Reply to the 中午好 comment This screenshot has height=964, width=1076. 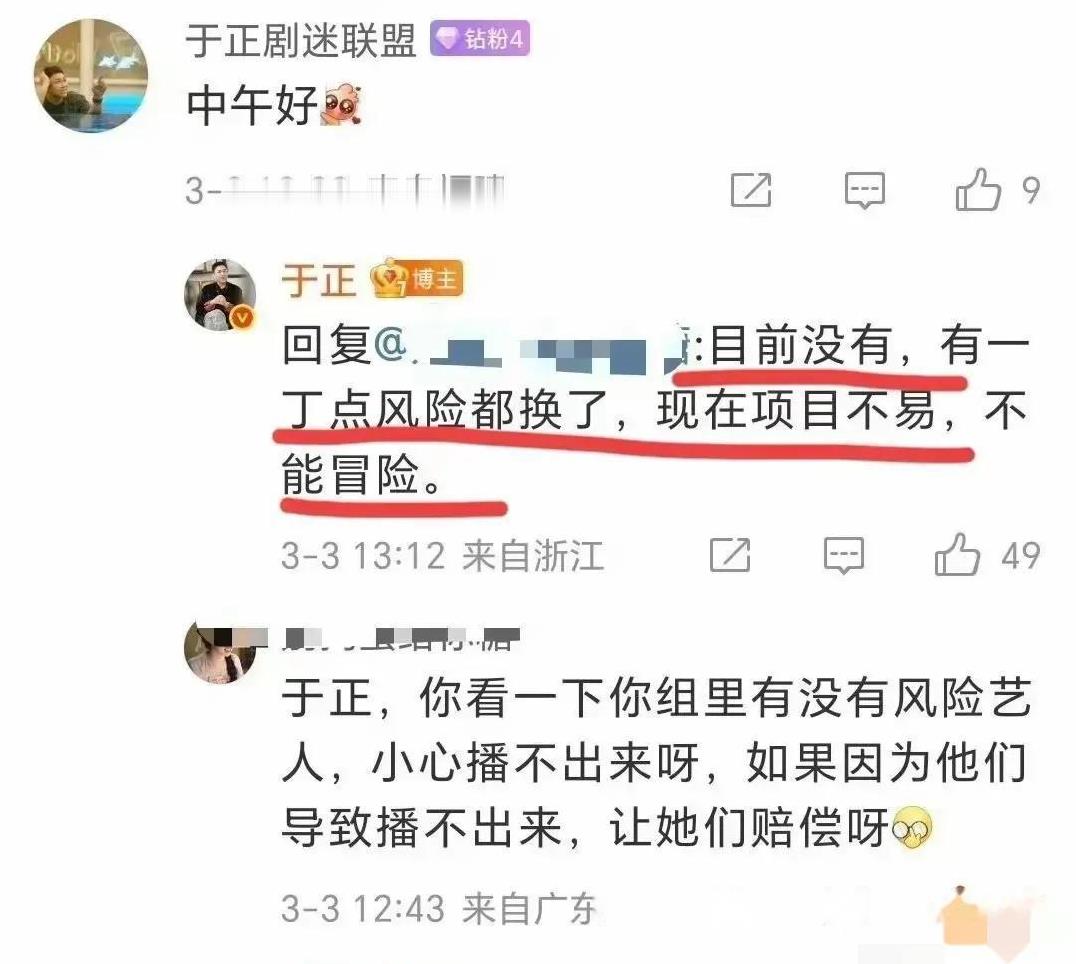coord(864,190)
